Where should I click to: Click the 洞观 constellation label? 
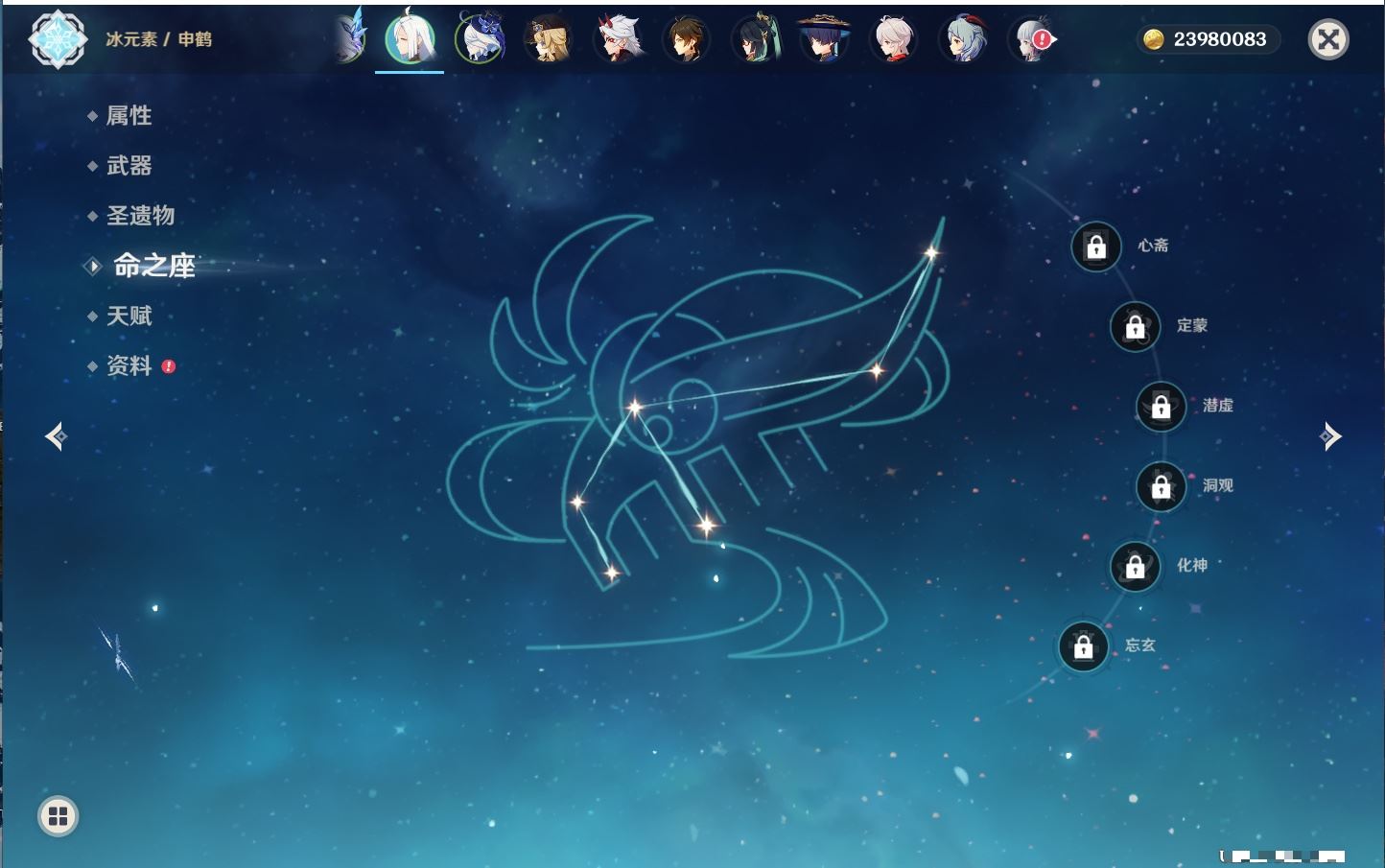(x=1218, y=485)
